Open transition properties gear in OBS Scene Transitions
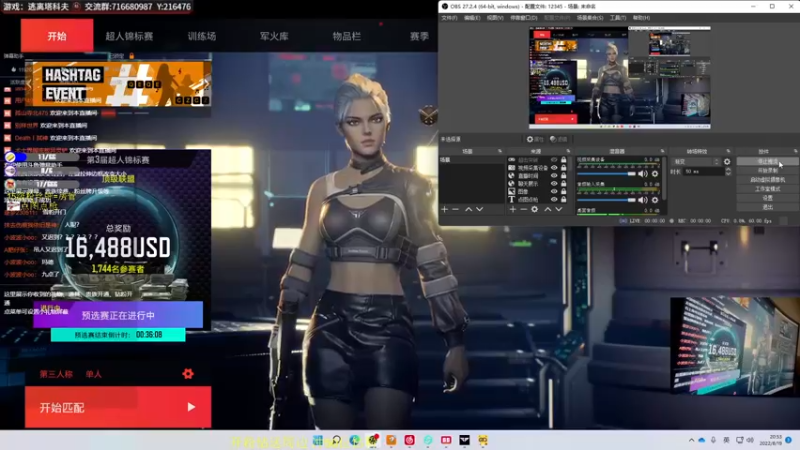This screenshot has width=800, height=450. point(727,162)
